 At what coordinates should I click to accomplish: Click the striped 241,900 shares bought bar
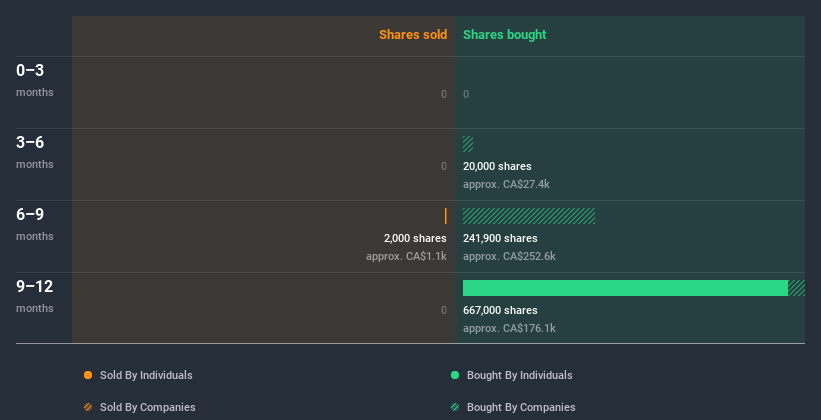click(529, 216)
